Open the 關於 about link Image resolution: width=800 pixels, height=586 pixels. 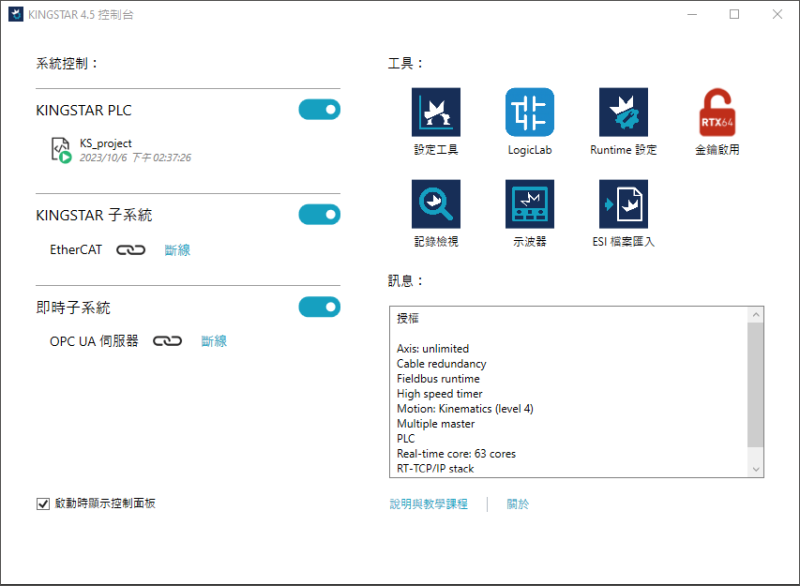click(x=517, y=504)
